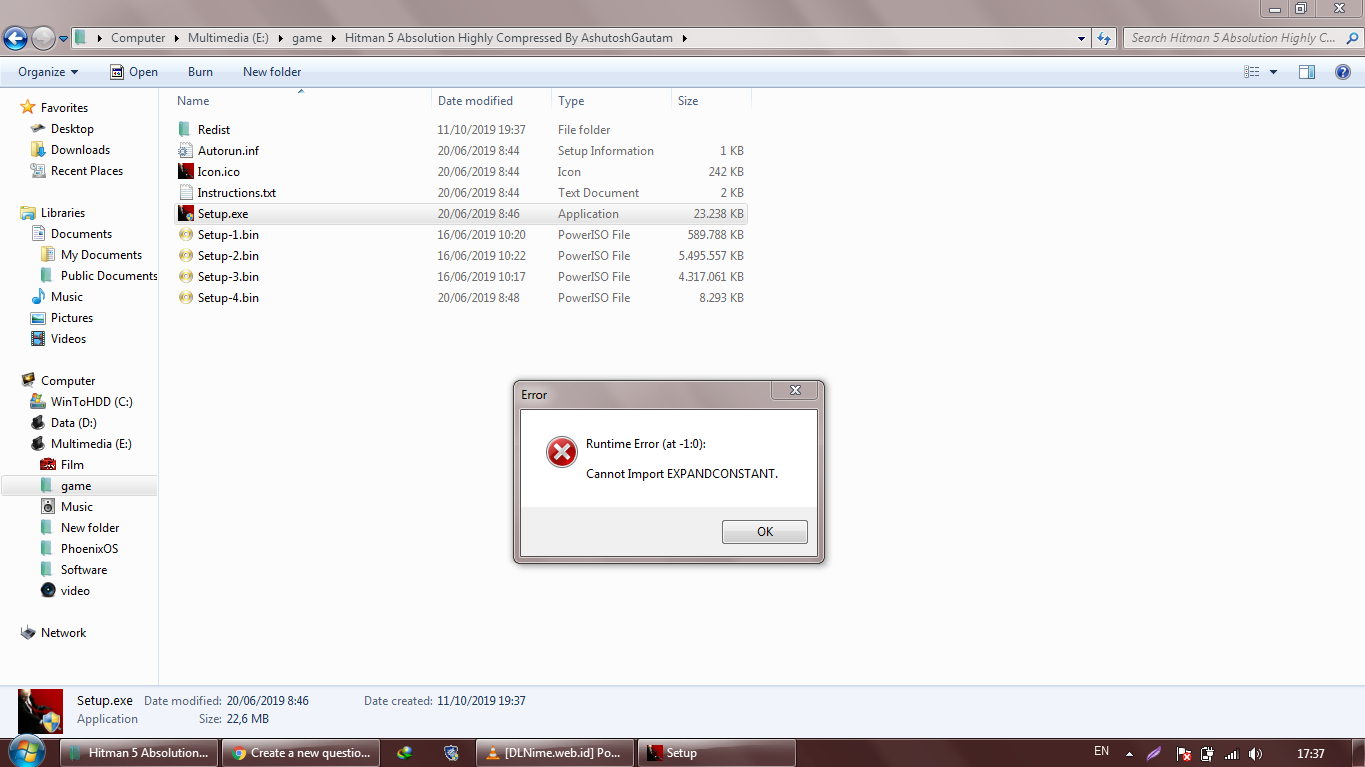Click OK in the Error dialog
Viewport: 1365px width, 767px height.
point(764,532)
